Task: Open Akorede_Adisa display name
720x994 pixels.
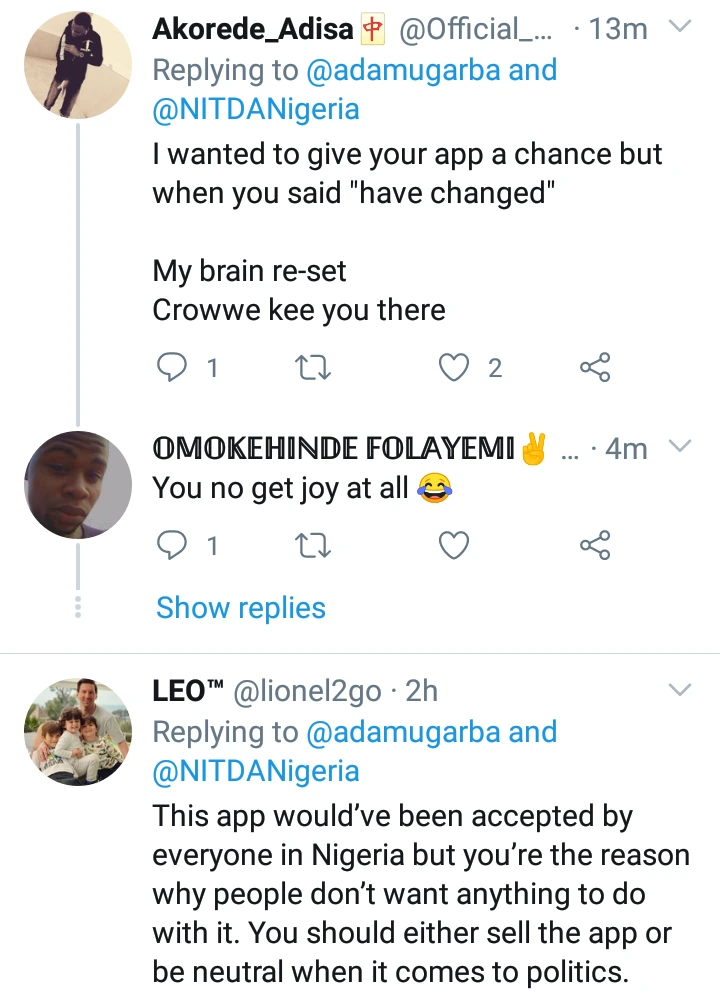Action: point(253,30)
